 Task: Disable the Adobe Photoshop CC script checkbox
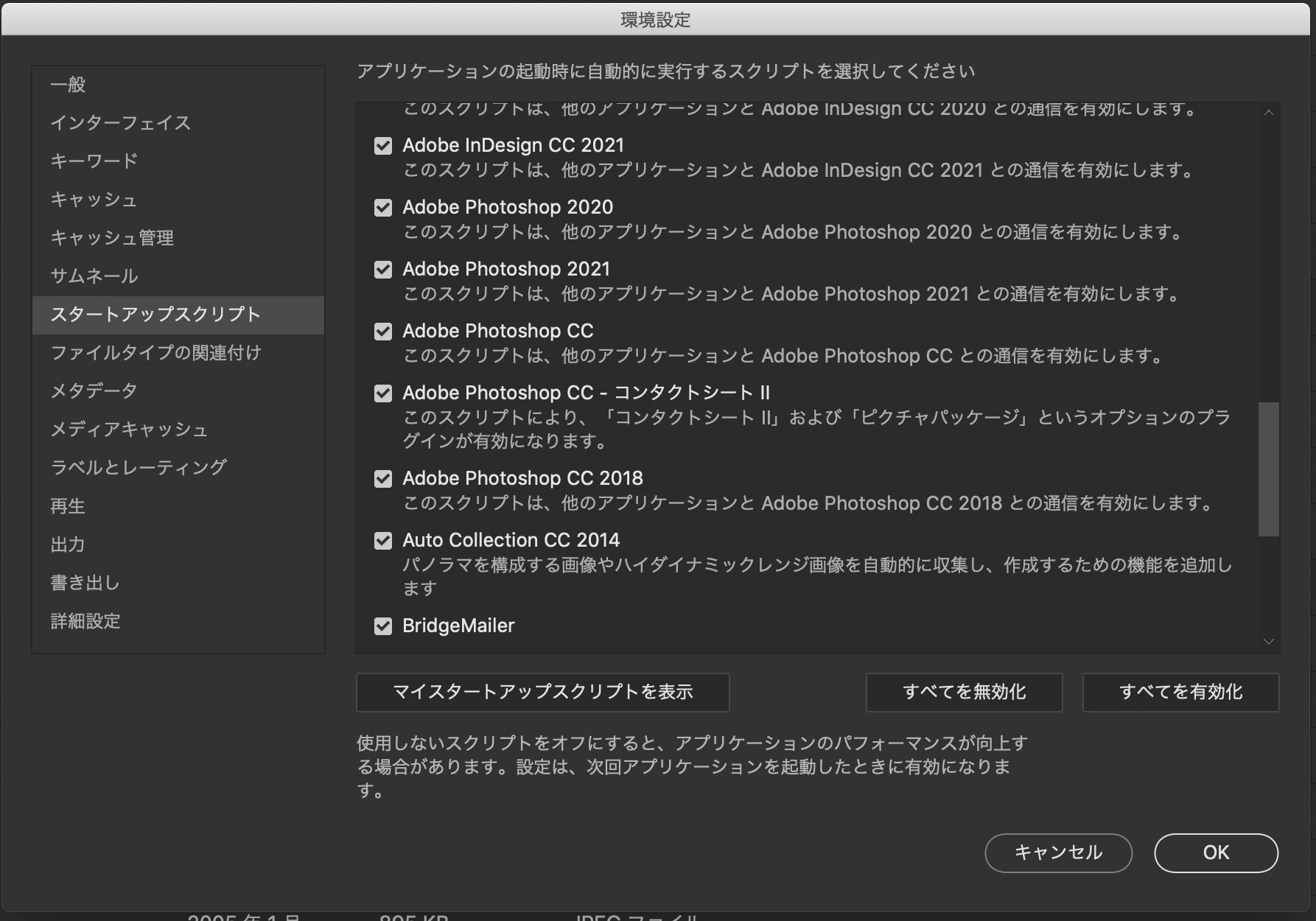click(x=383, y=332)
